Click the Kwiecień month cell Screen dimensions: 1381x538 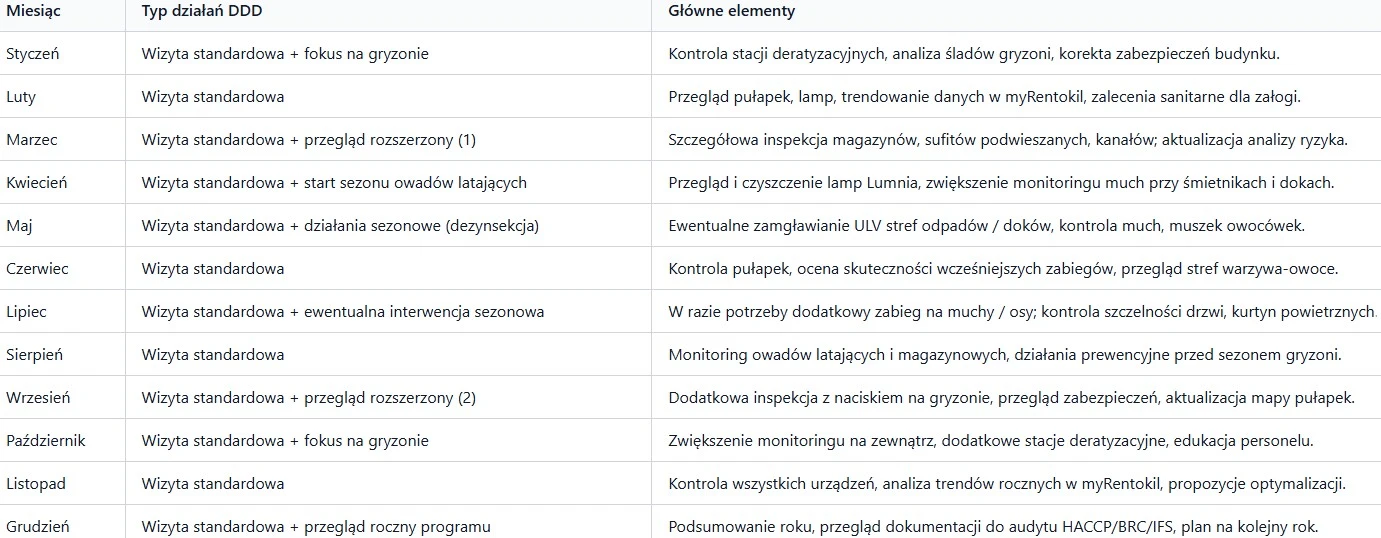(x=62, y=183)
